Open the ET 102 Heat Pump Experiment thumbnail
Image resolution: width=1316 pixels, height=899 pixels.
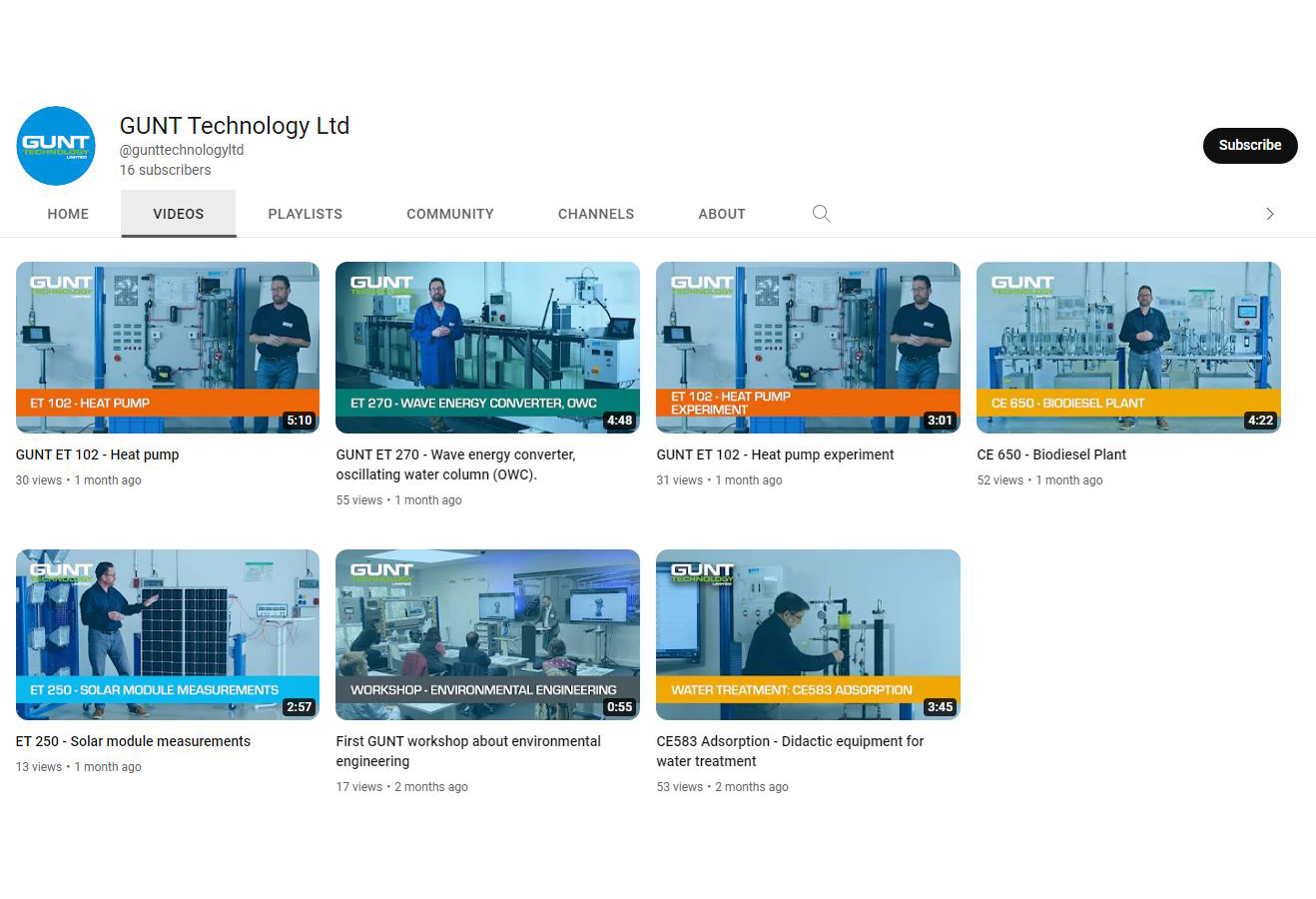click(x=808, y=348)
